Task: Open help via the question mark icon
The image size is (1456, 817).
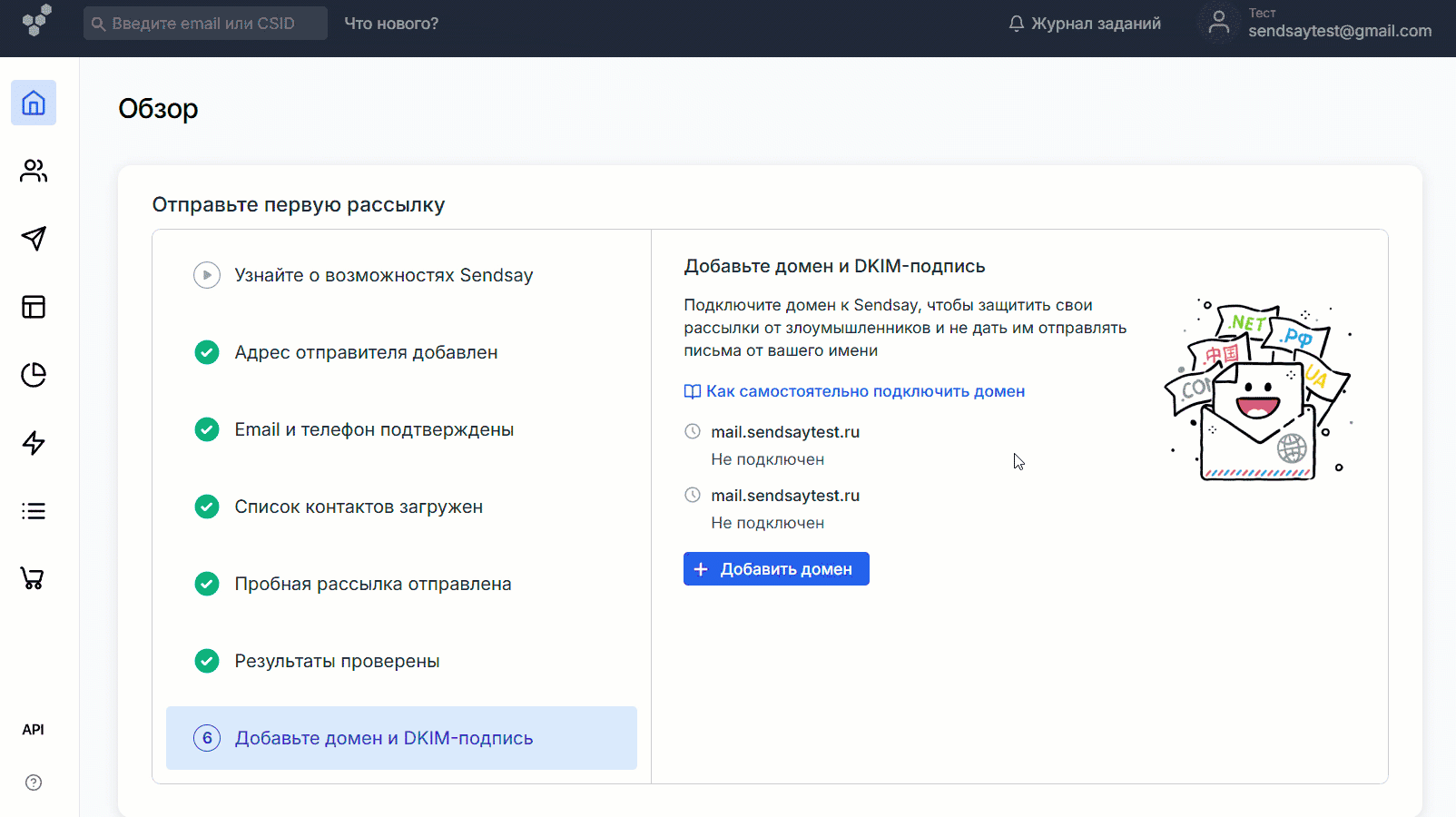Action: click(x=34, y=782)
